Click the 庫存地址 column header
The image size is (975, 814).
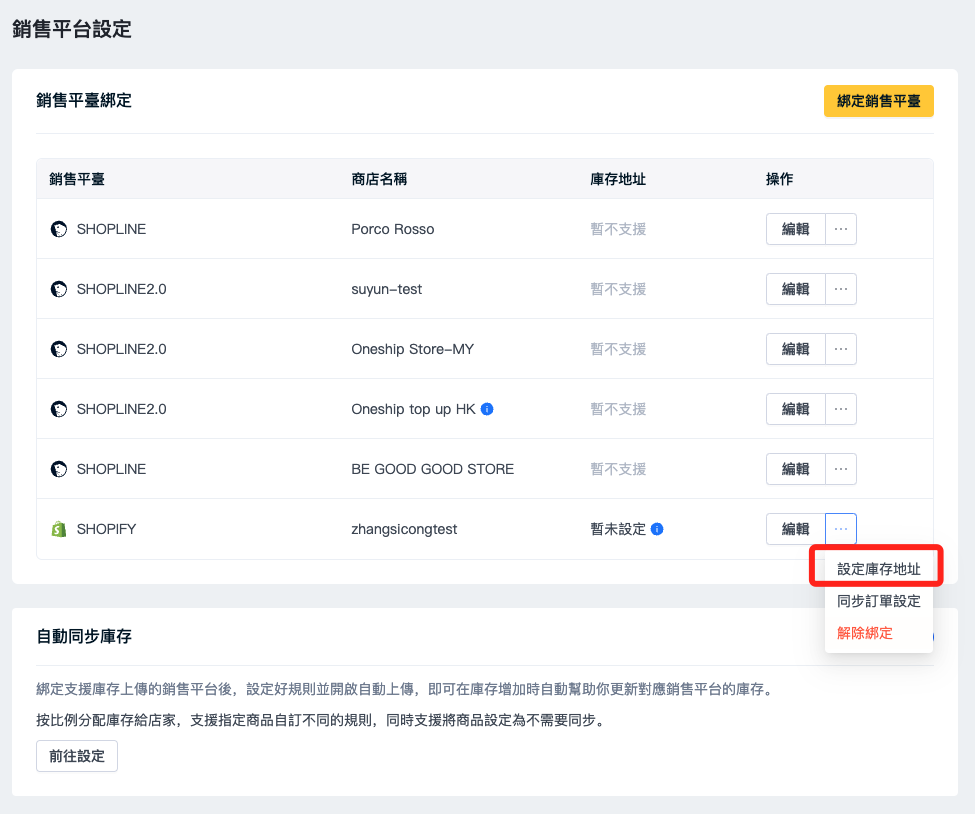(x=618, y=179)
